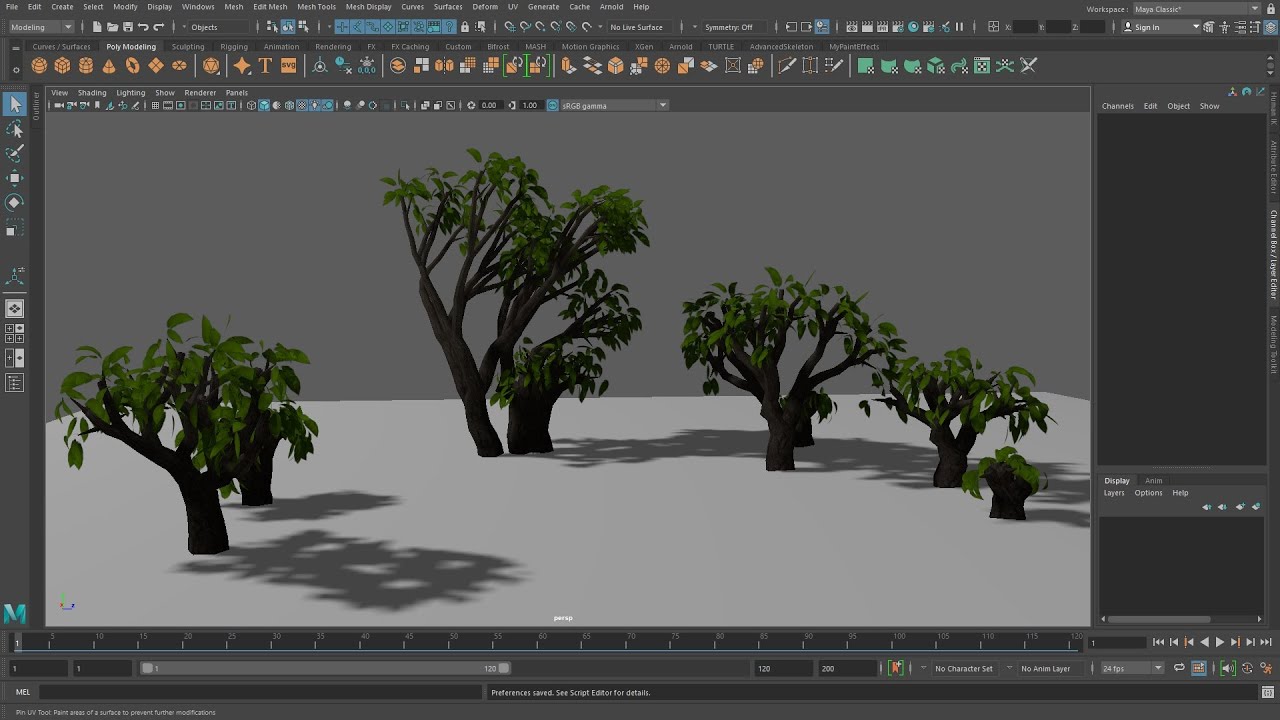This screenshot has width=1280, height=720.
Task: Select the Lasso tool in the toolbox
Action: point(14,129)
